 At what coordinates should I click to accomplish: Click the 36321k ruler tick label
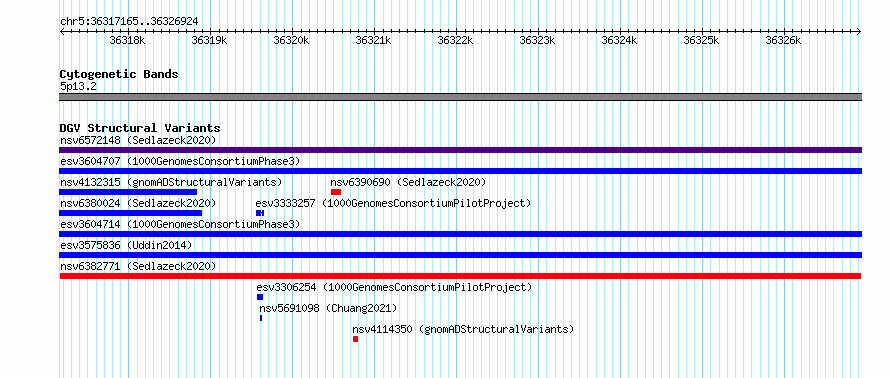click(x=373, y=40)
